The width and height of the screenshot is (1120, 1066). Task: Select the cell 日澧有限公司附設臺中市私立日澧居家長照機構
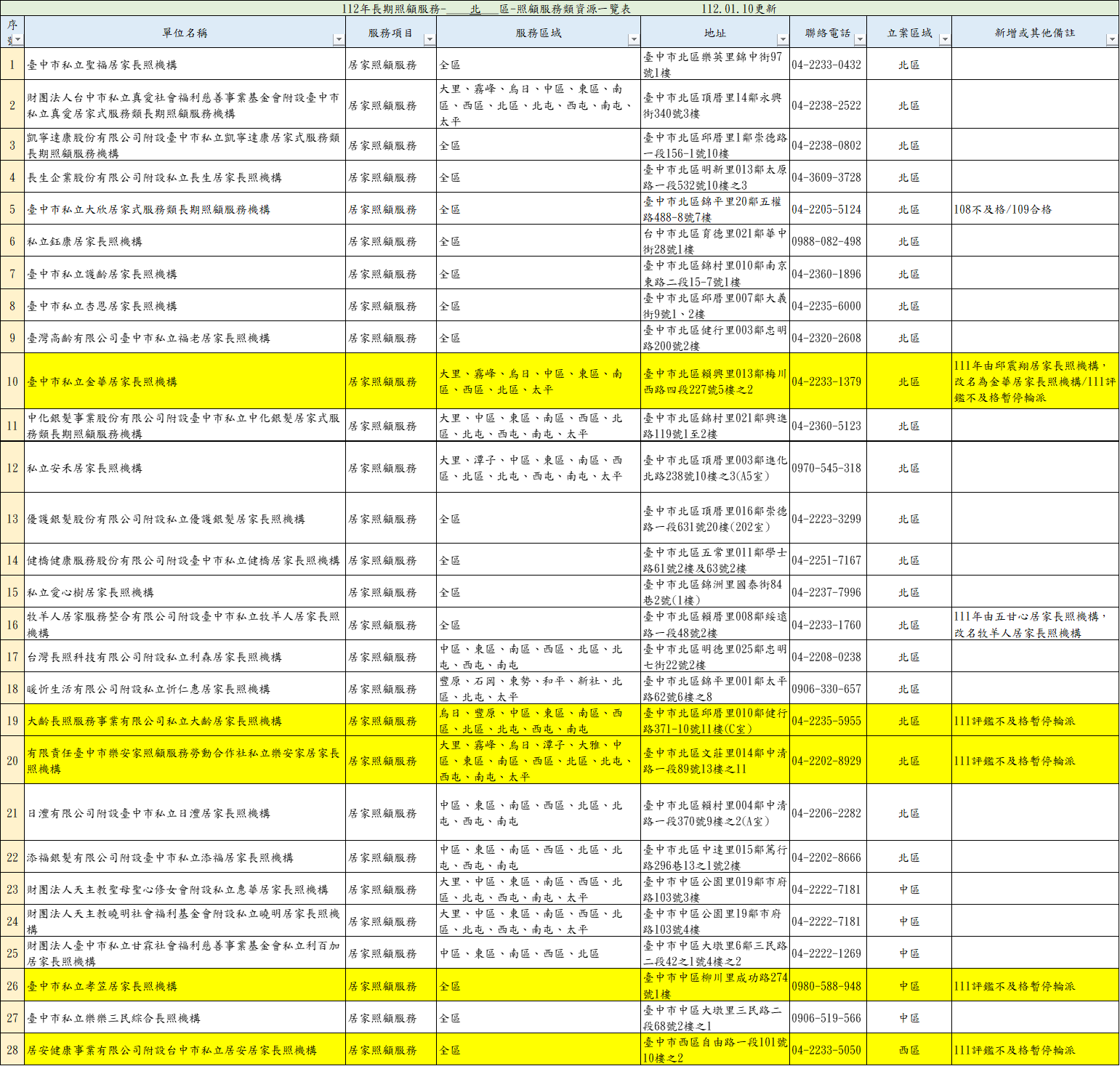tap(185, 813)
